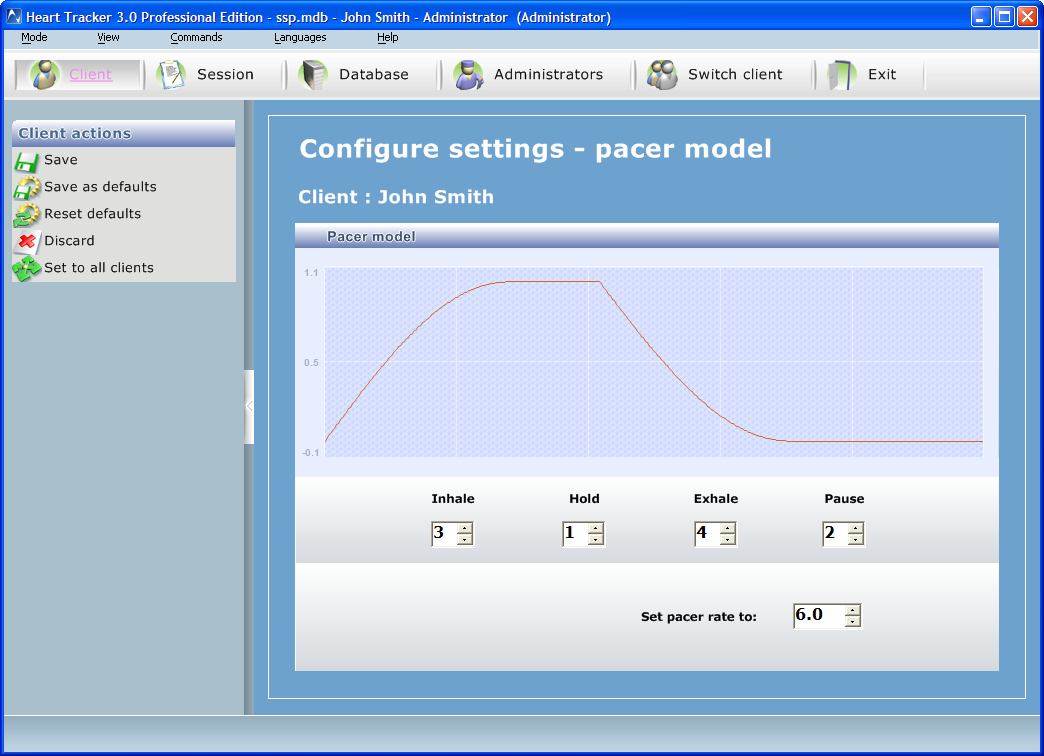This screenshot has width=1044, height=756.
Task: Click the green Save floppy icon
Action: coord(27,161)
